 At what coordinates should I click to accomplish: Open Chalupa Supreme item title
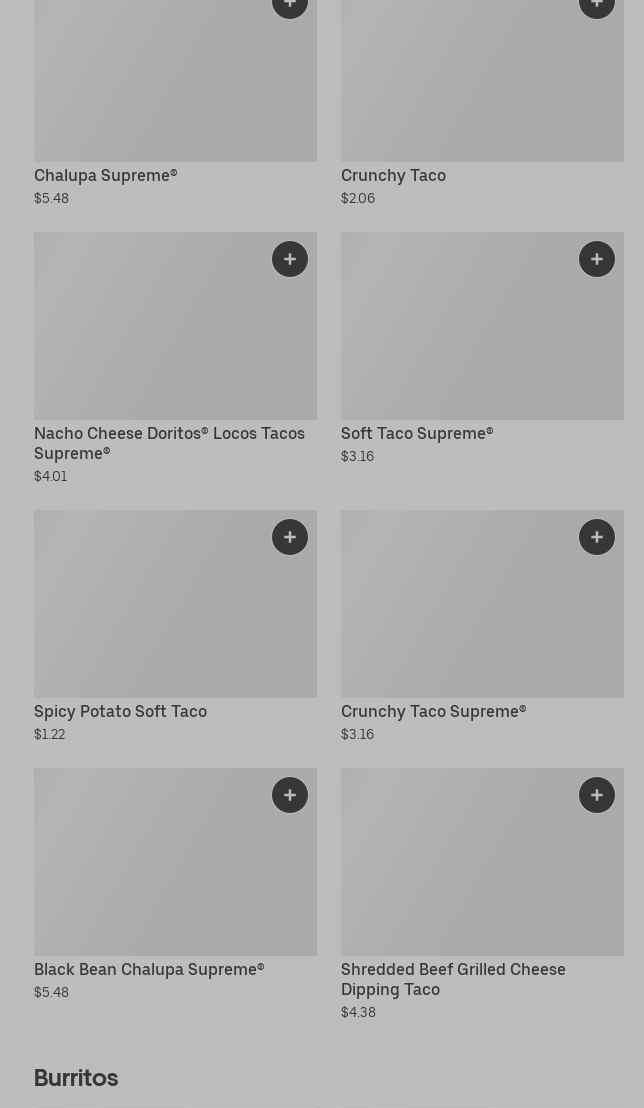tap(105, 175)
